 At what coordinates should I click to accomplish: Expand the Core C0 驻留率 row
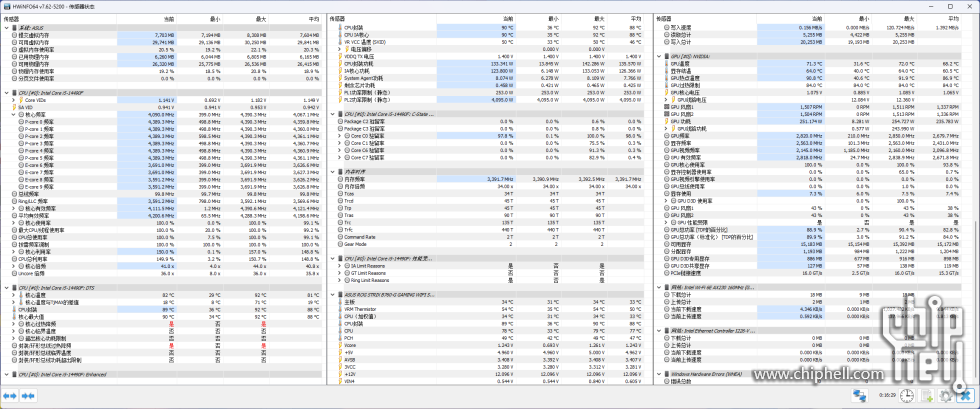(339, 136)
